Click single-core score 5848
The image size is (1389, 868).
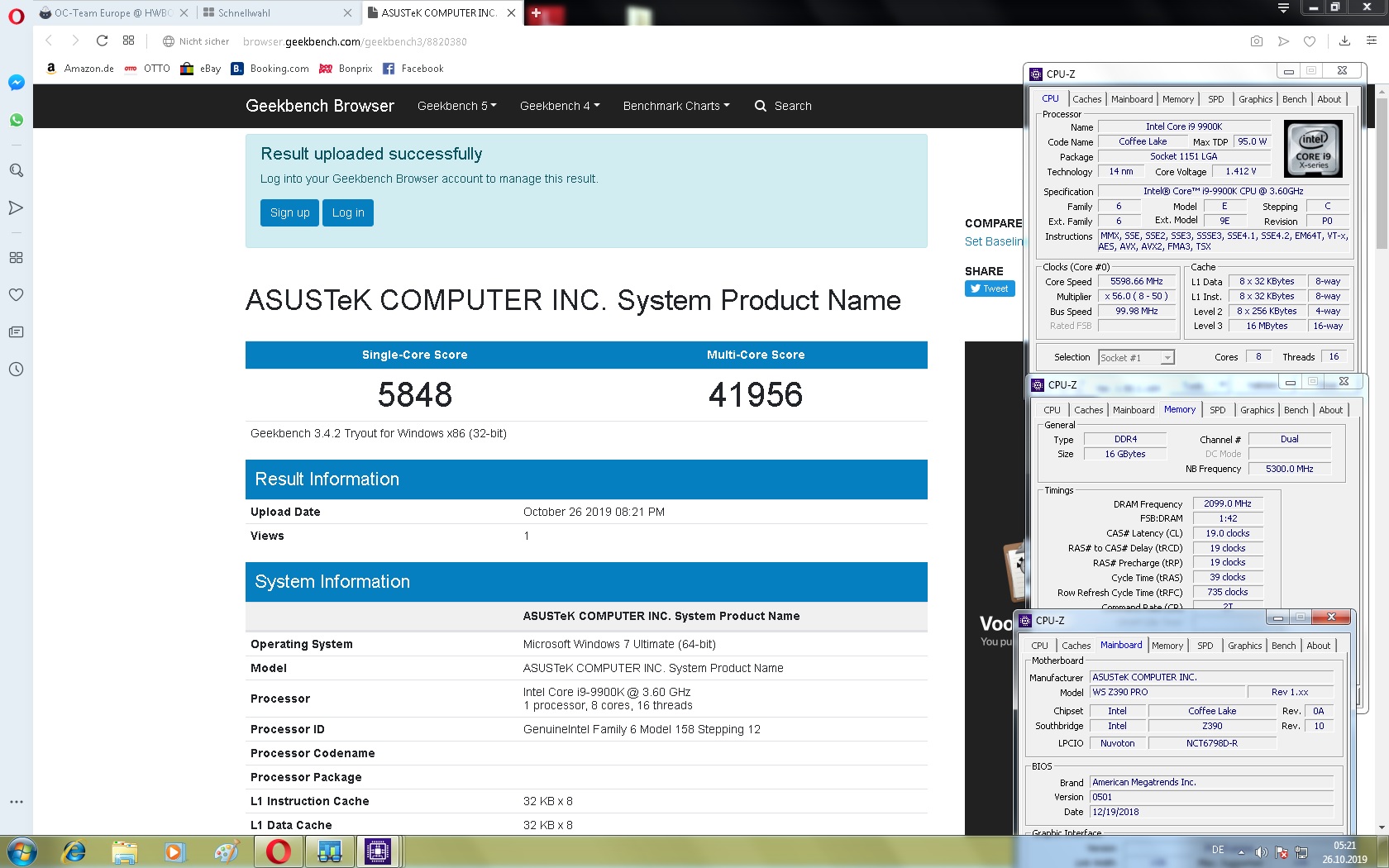click(415, 394)
